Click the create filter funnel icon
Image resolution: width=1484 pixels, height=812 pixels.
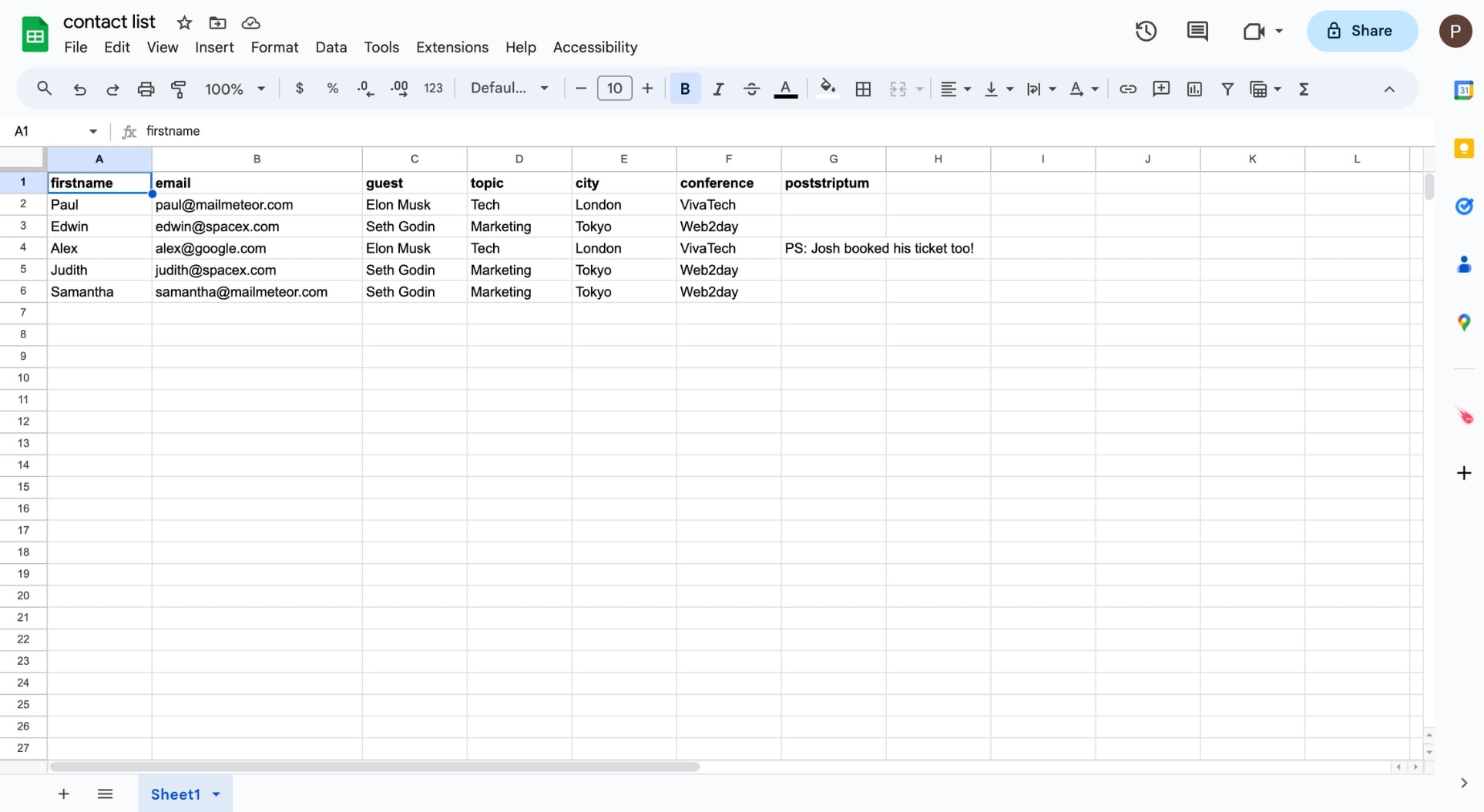(1227, 89)
